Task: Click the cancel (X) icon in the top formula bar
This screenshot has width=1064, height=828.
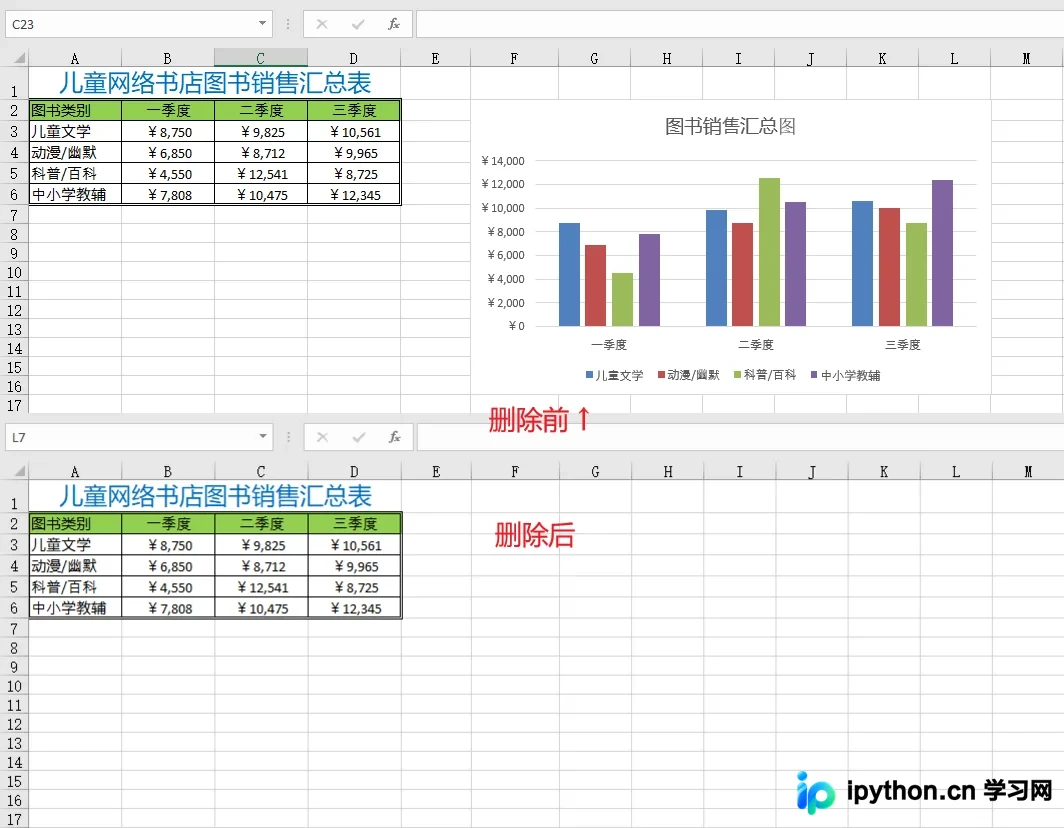Action: coord(322,24)
